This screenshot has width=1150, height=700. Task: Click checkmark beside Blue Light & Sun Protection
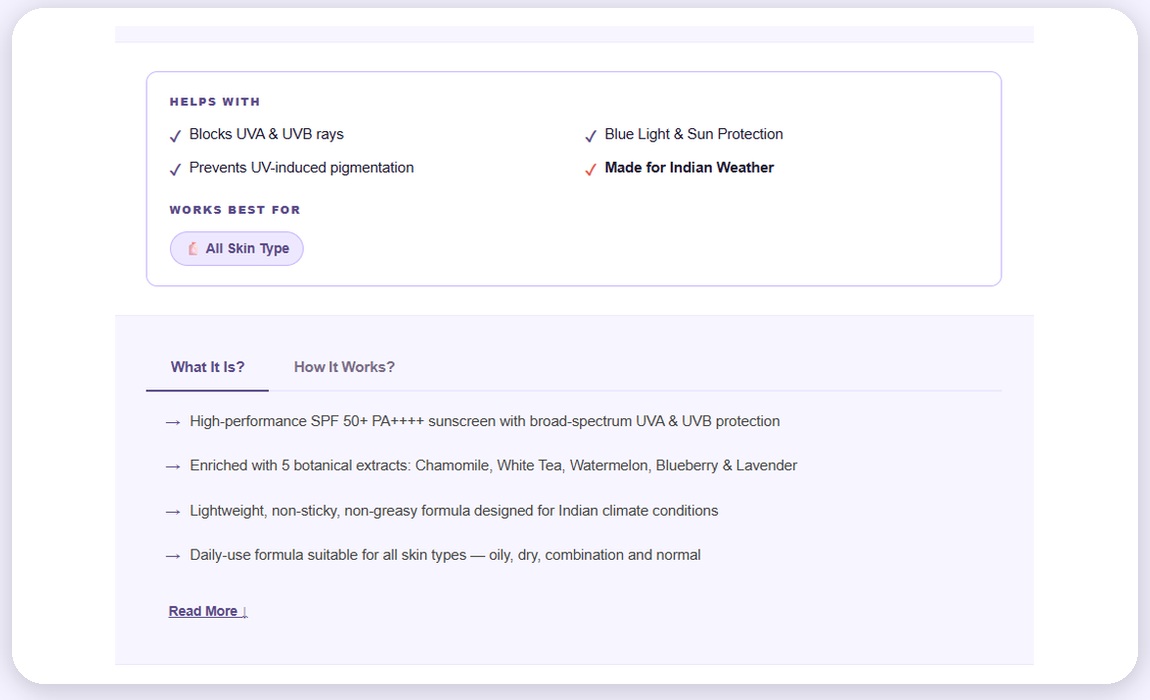click(590, 136)
